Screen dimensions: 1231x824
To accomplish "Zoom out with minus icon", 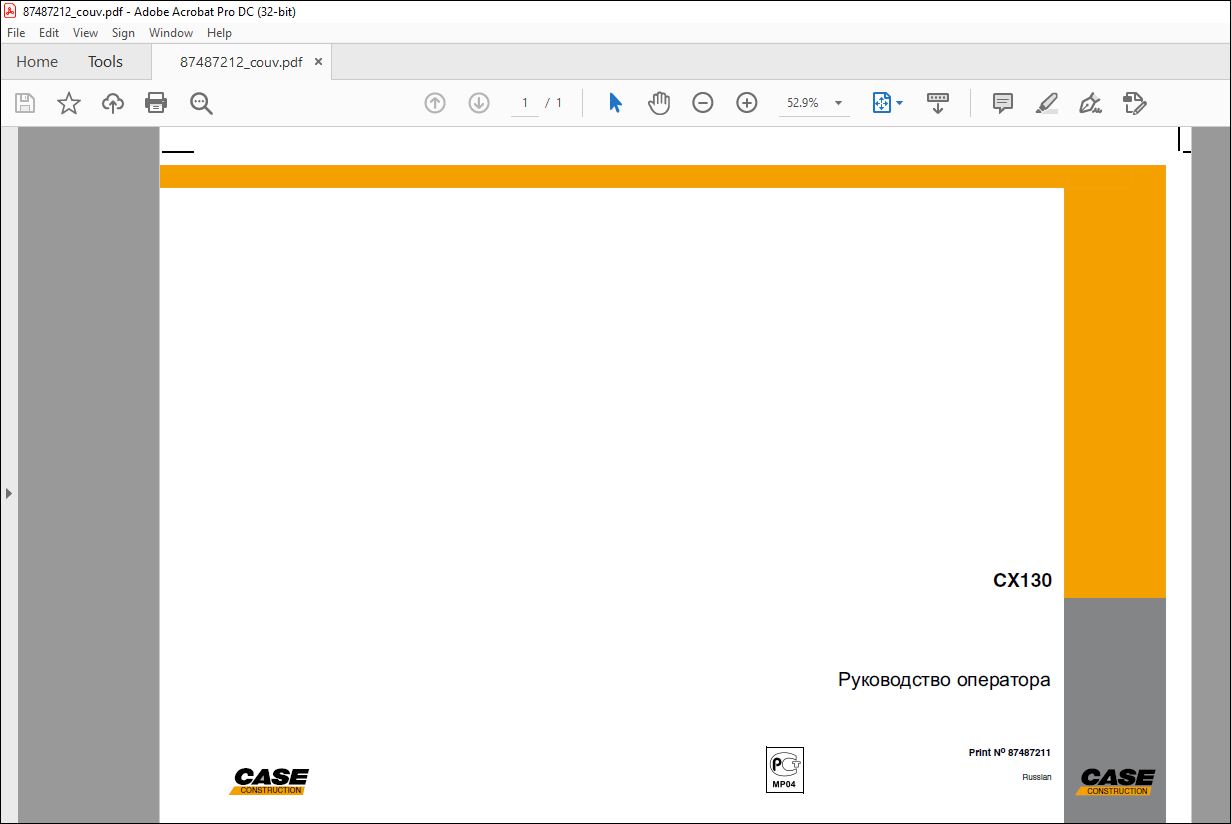I will [x=703, y=103].
